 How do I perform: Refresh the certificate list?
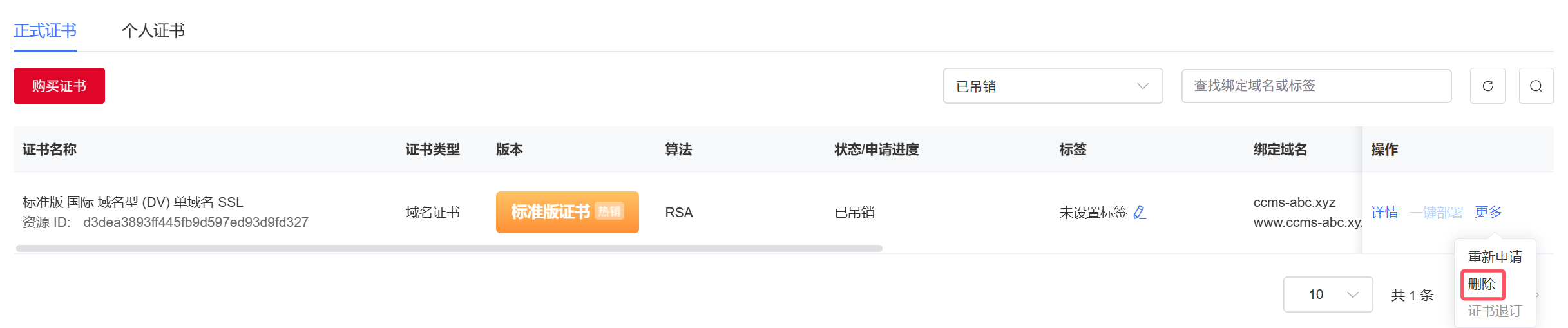(1487, 86)
